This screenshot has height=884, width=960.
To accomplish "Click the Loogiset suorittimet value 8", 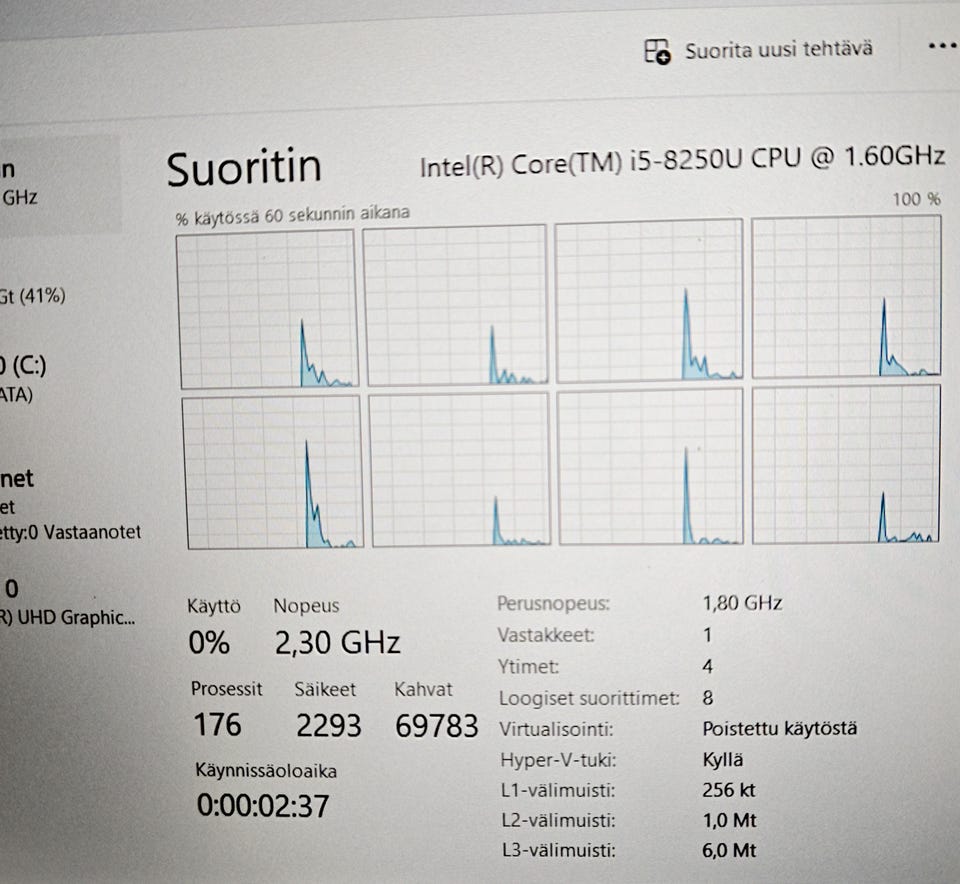I will pyautogui.click(x=708, y=697).
